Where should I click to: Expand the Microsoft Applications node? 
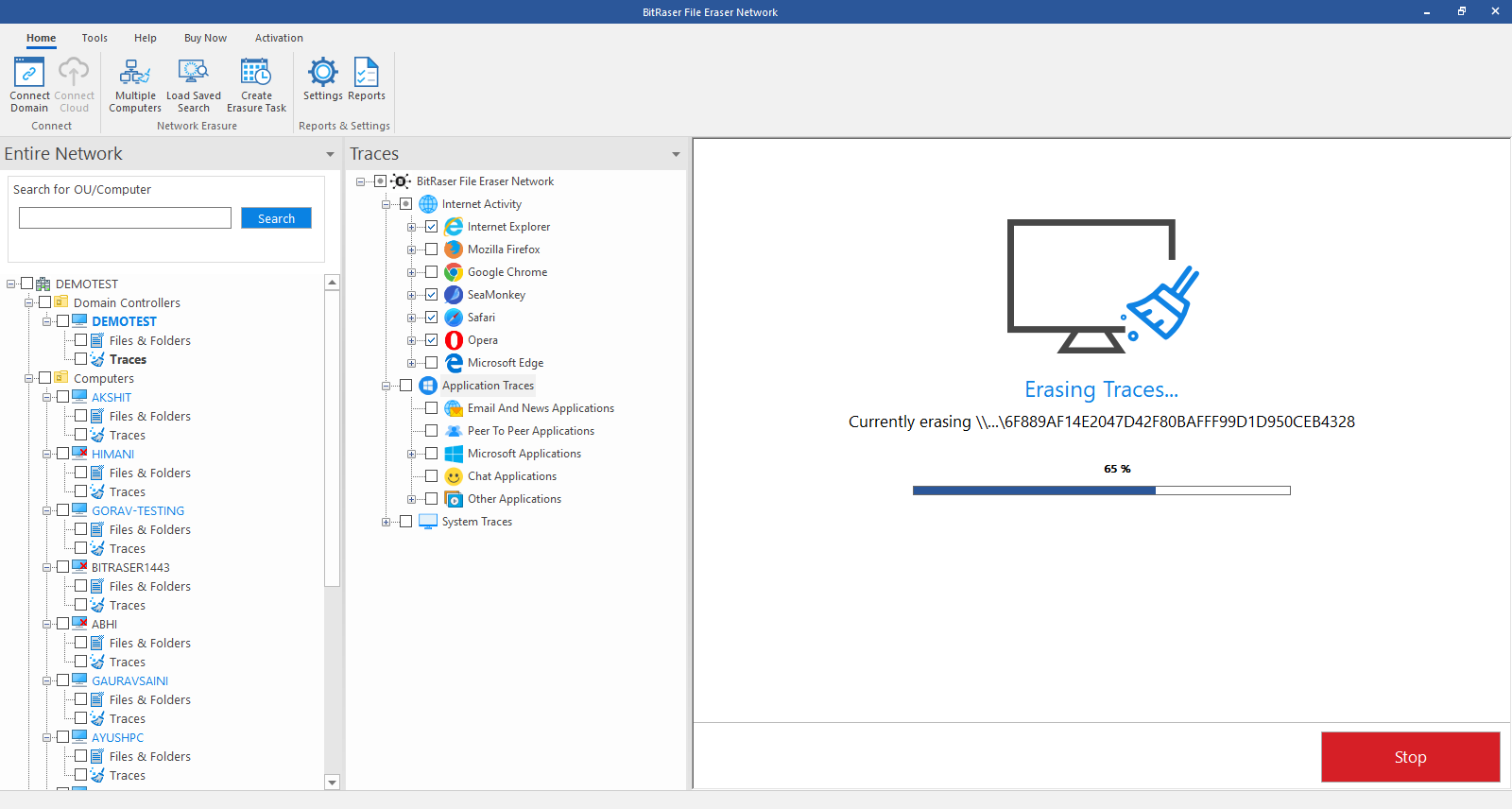click(411, 454)
